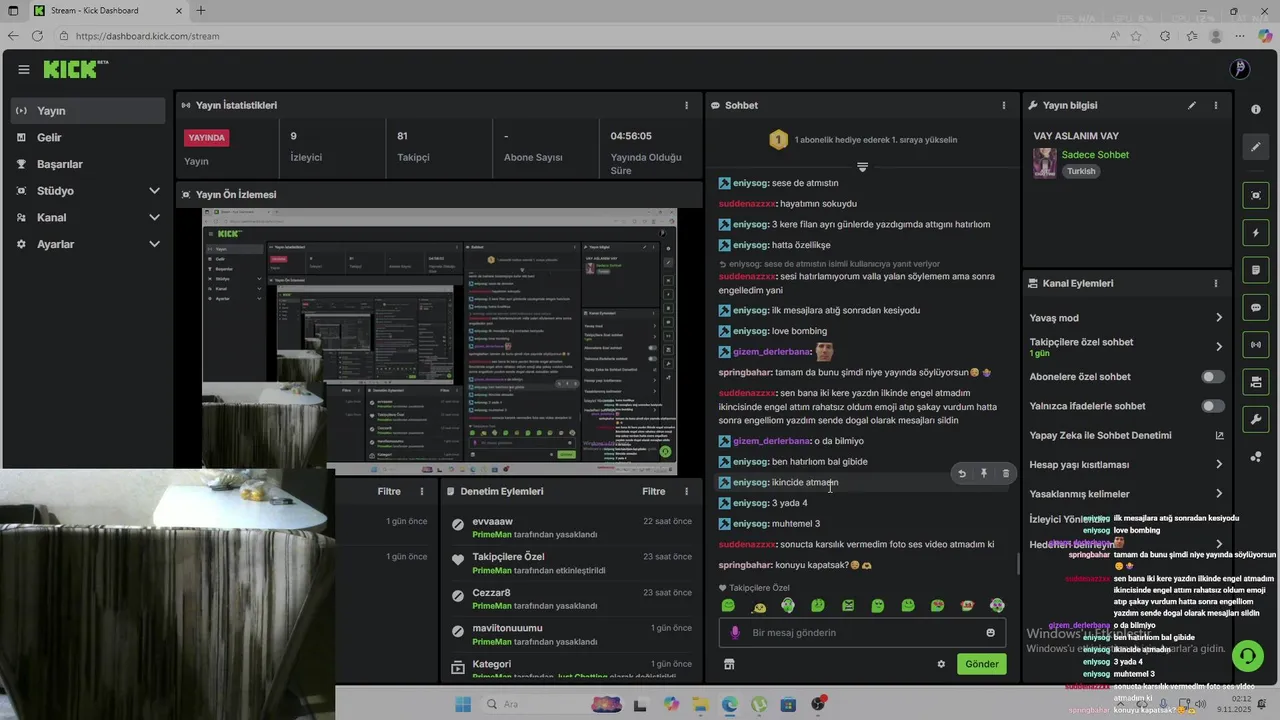Click the Sadece Sohbet category thumbnail
Viewport: 1280px width, 720px height.
(x=1045, y=163)
